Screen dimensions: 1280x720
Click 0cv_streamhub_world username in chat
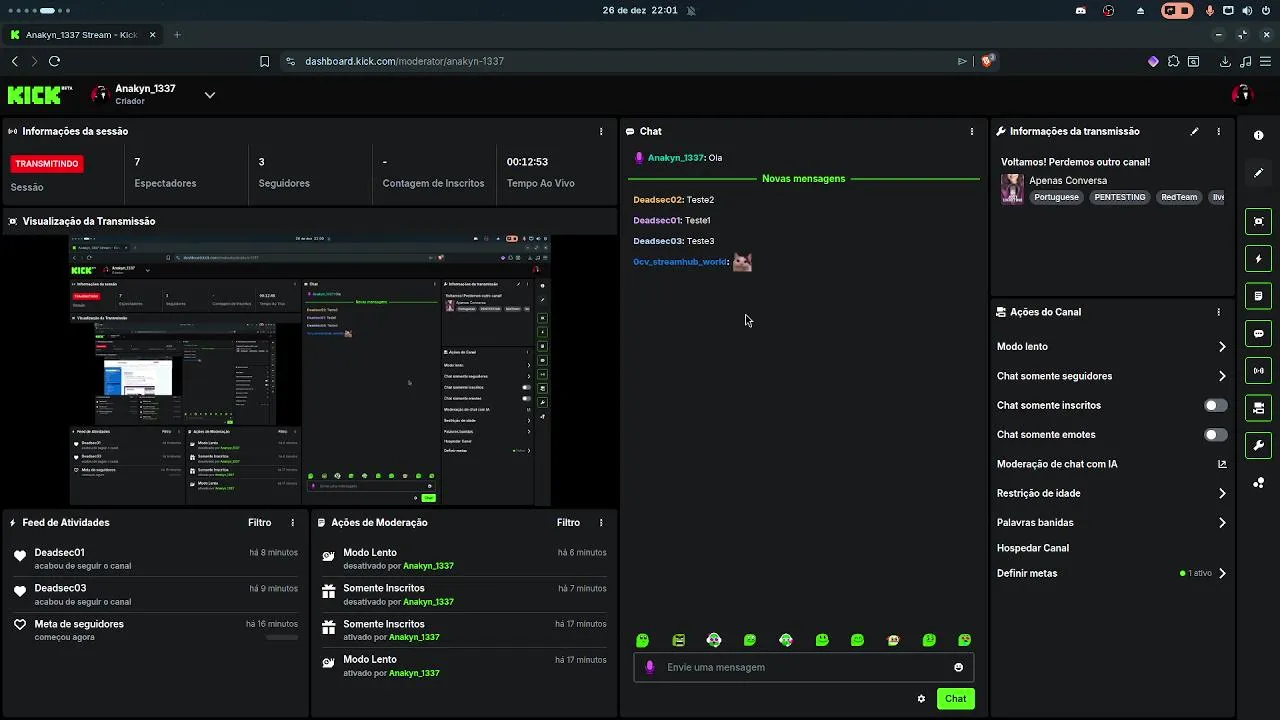680,262
